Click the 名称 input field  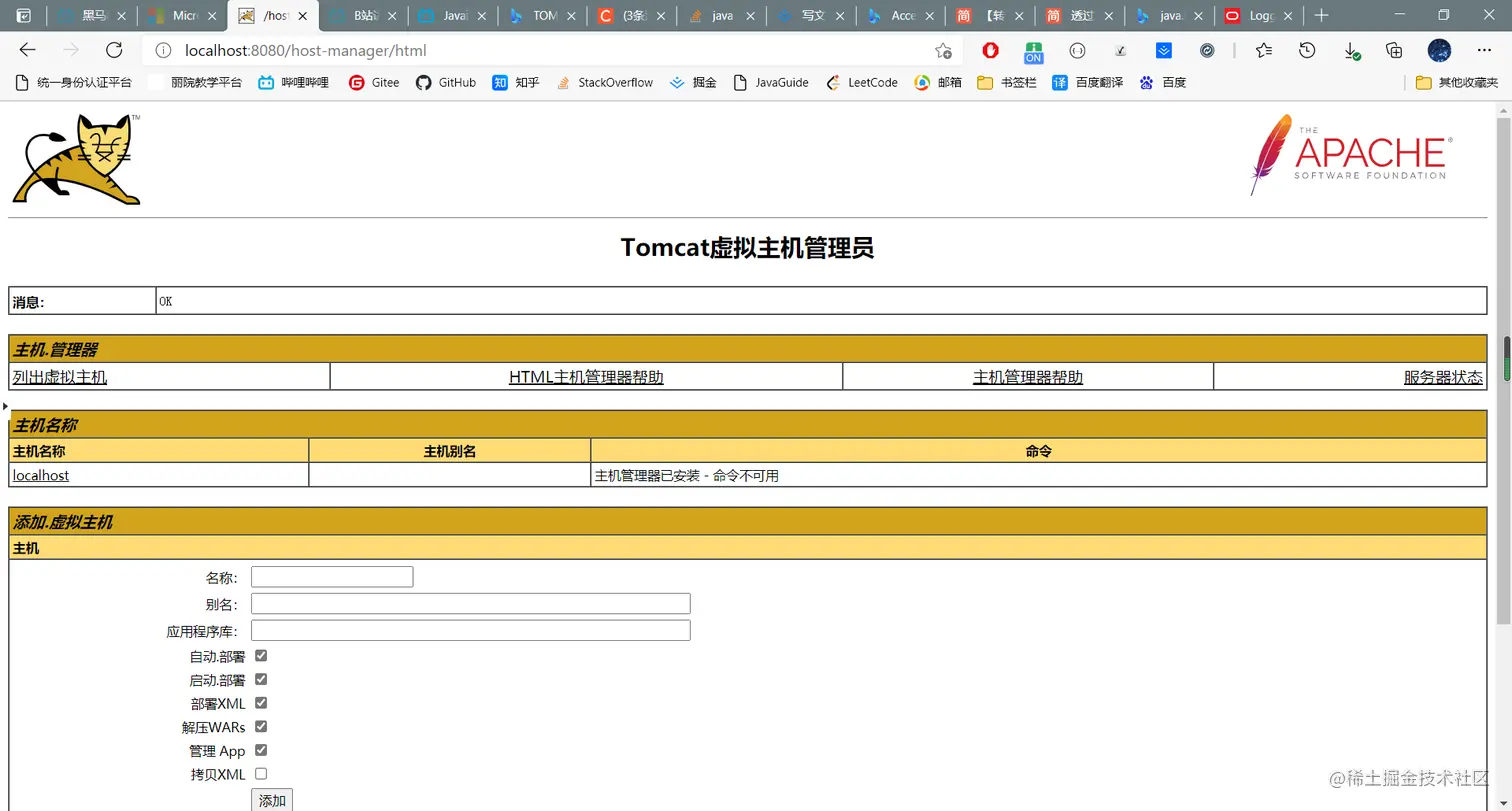(x=330, y=576)
